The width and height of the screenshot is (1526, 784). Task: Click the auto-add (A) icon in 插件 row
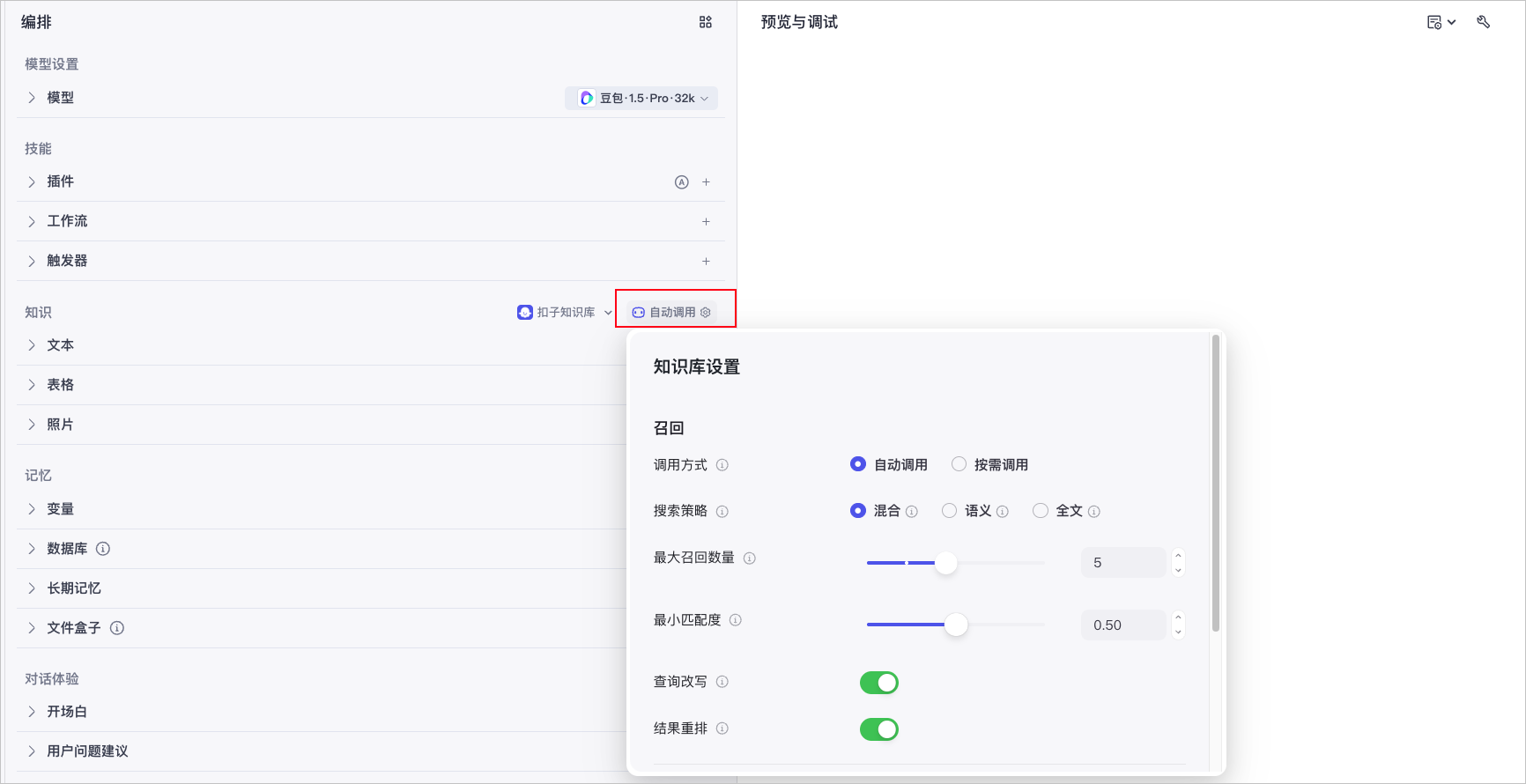coord(681,182)
